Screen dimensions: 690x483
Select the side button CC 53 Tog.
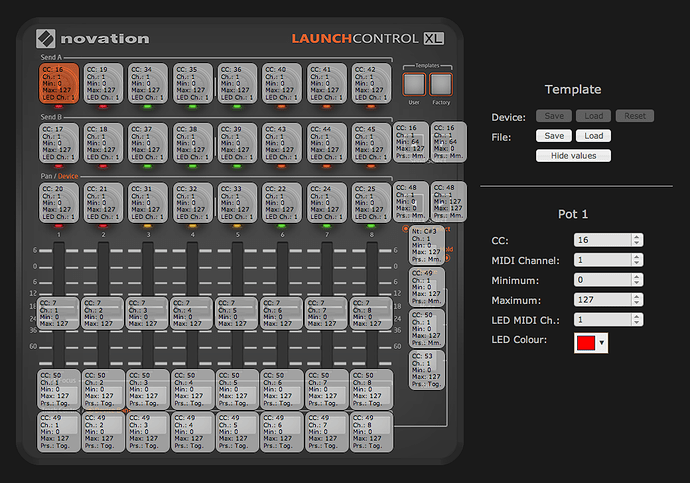[426, 370]
